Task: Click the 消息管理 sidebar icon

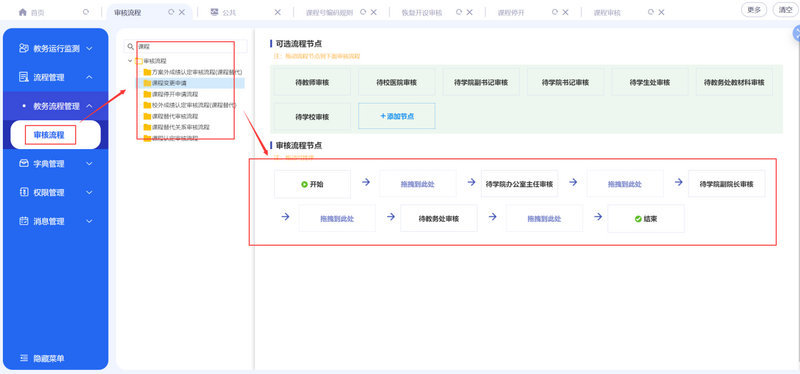Action: (23, 221)
